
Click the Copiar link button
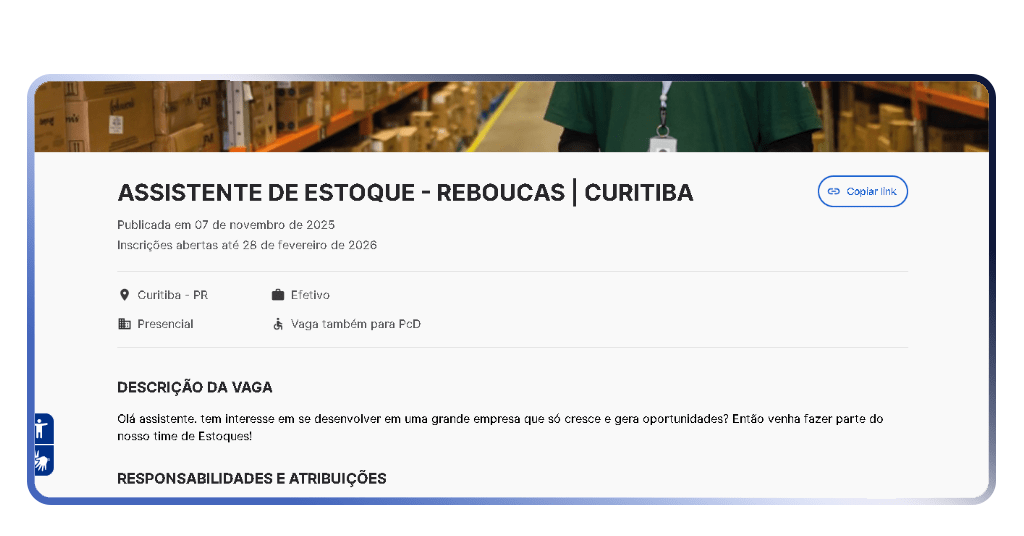(862, 191)
